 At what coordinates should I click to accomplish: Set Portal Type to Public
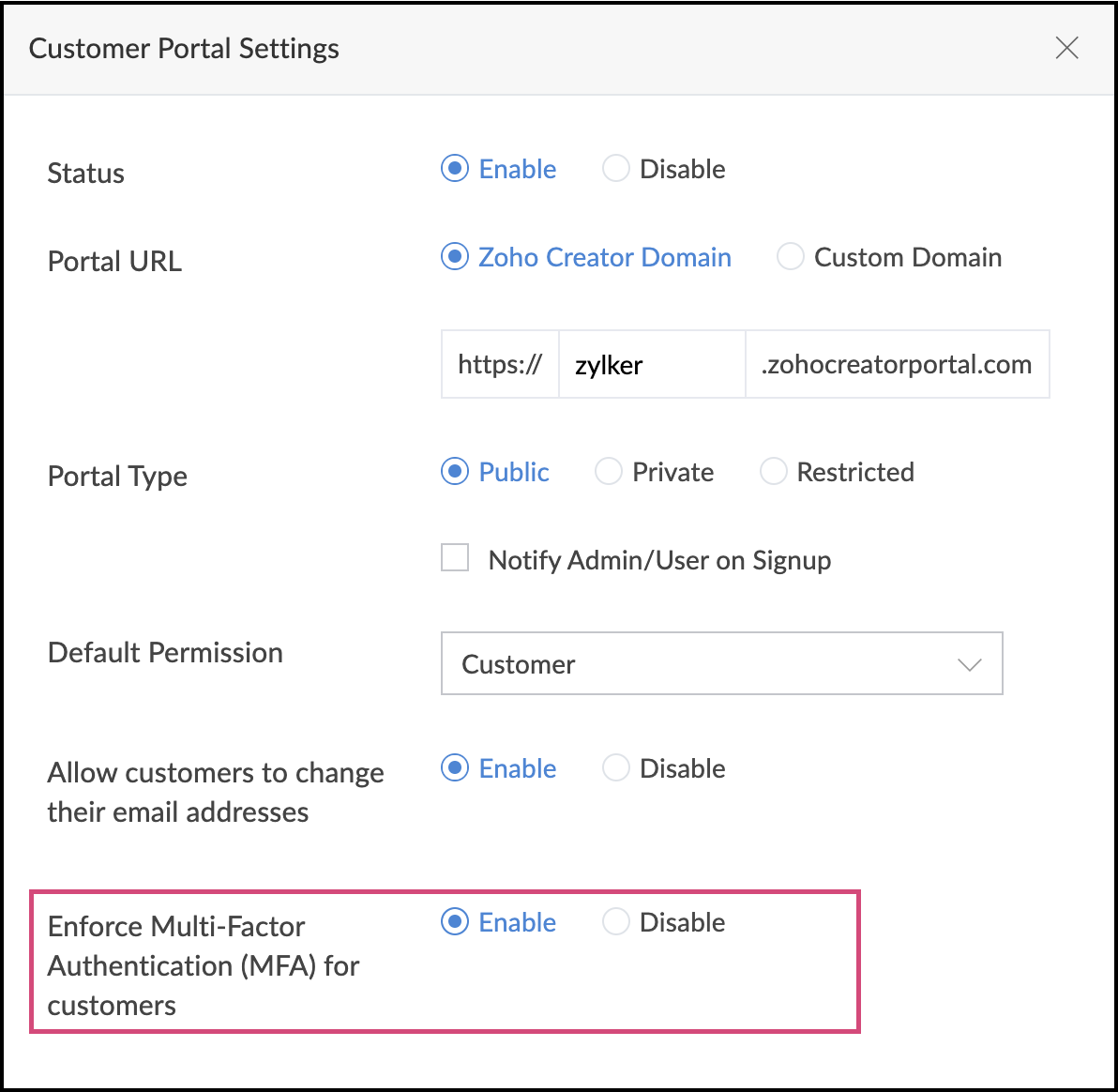coord(455,472)
